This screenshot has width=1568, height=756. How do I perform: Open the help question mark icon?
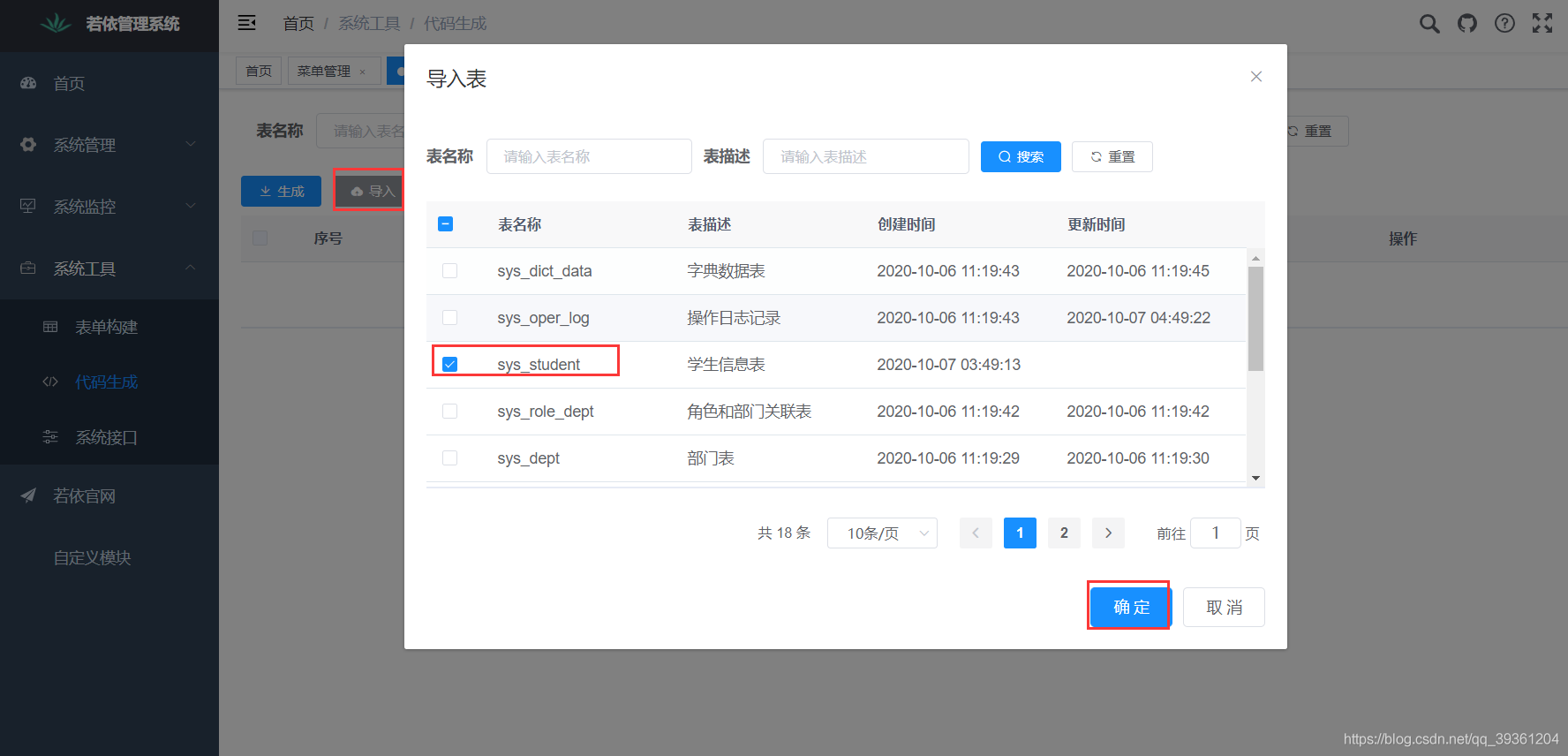[x=1504, y=24]
